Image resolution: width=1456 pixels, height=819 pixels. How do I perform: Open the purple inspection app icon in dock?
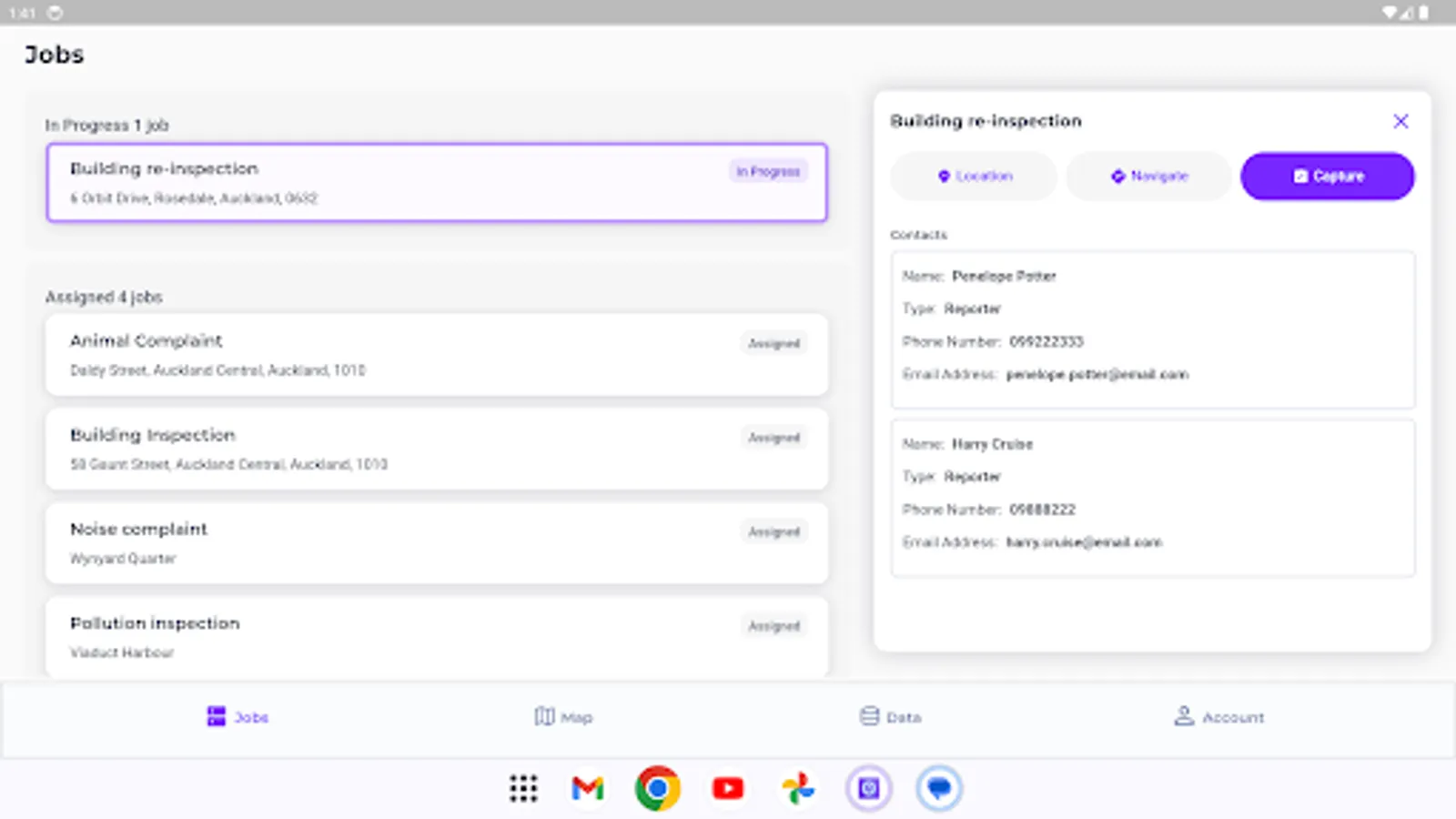point(868,788)
